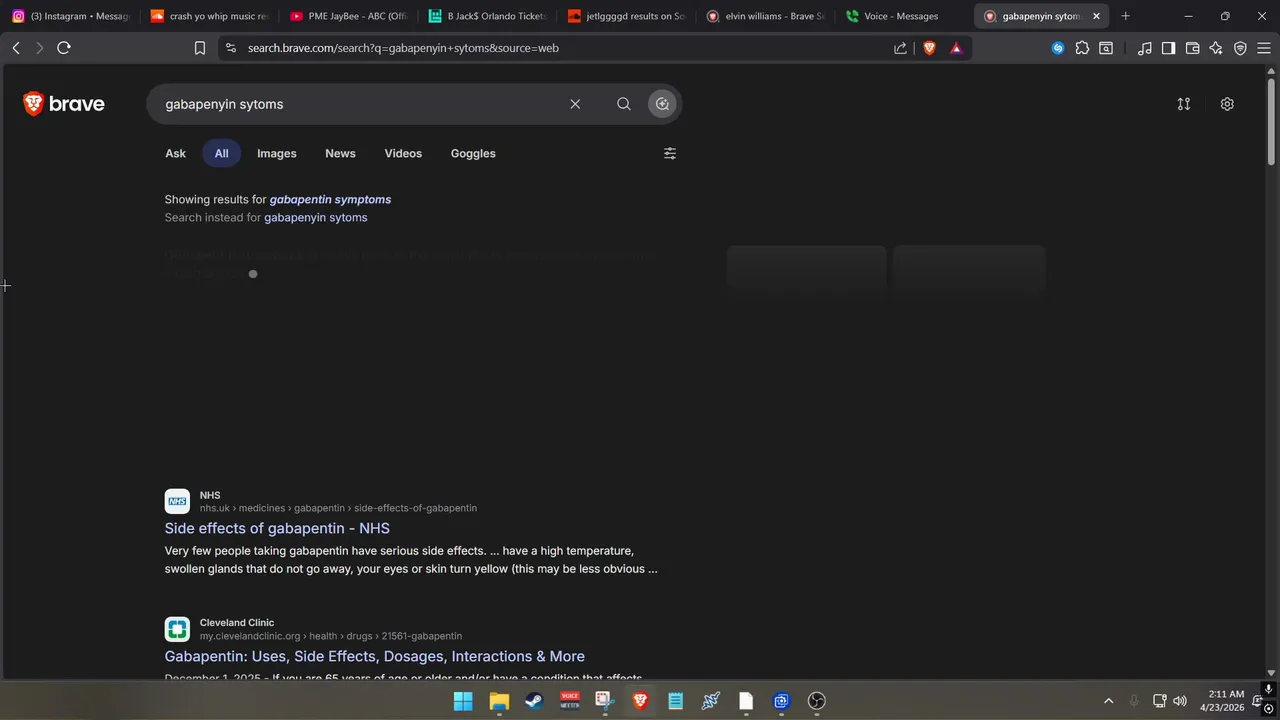The height and width of the screenshot is (720, 1280).
Task: Click the Brave logo on search page
Action: pos(64,104)
